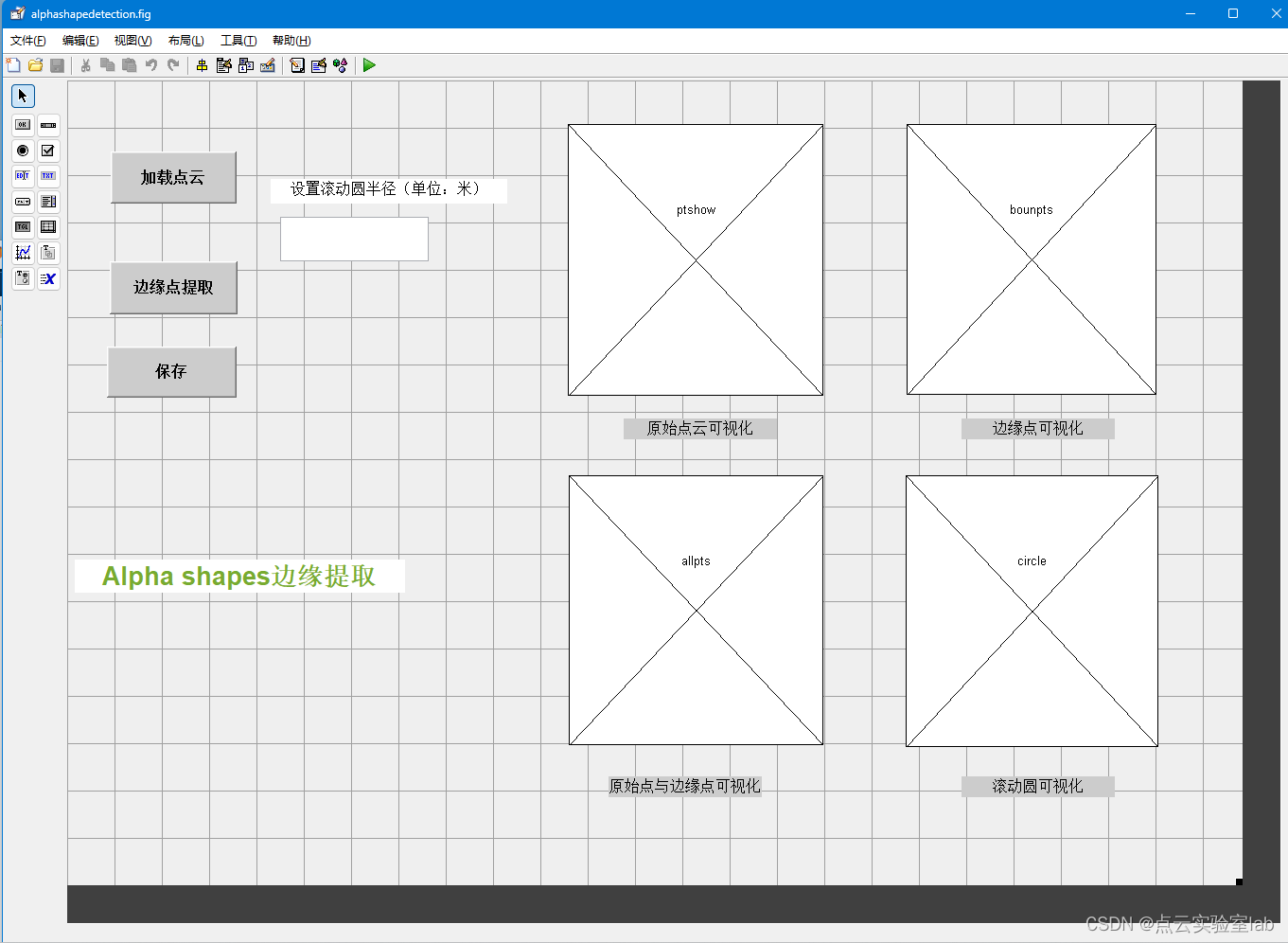The height and width of the screenshot is (943, 1288).
Task: Open the Property Inspector from the toolbar
Action: 318,65
